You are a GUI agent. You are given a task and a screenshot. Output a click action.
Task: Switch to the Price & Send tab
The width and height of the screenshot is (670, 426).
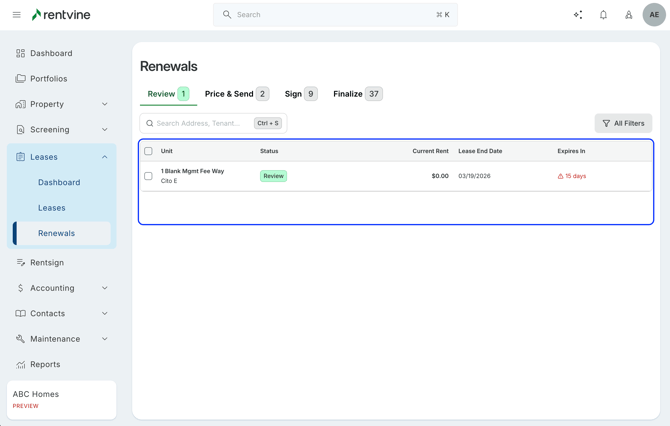(x=236, y=94)
